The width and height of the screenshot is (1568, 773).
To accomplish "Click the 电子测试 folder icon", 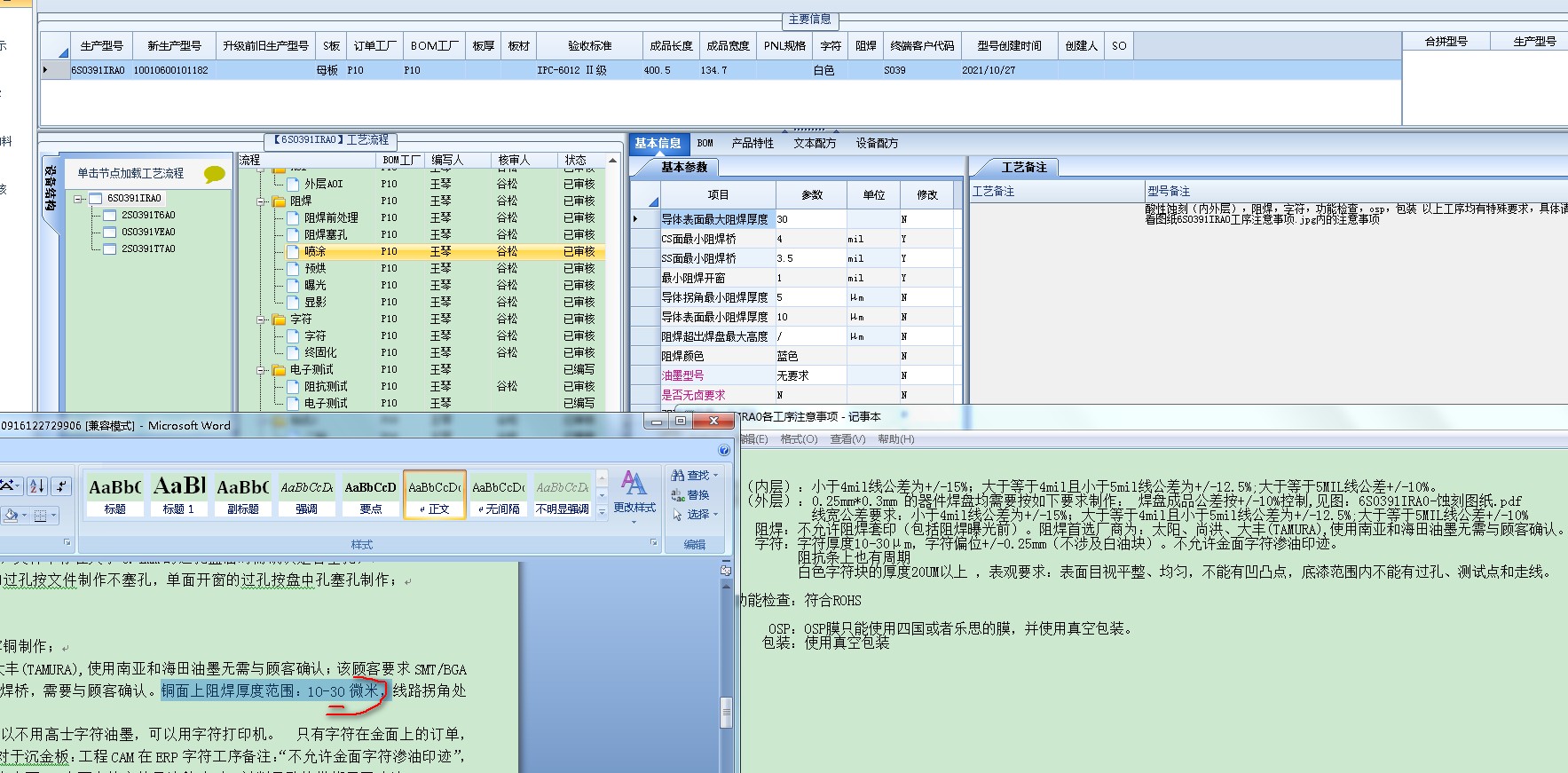I will click(x=279, y=370).
